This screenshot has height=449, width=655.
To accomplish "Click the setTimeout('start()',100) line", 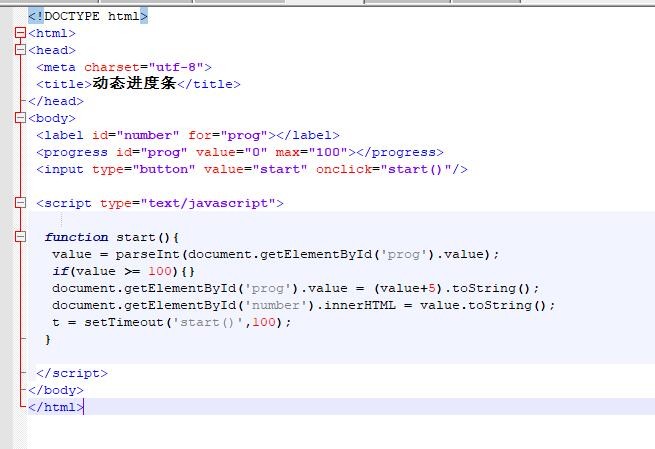I will (x=171, y=322).
